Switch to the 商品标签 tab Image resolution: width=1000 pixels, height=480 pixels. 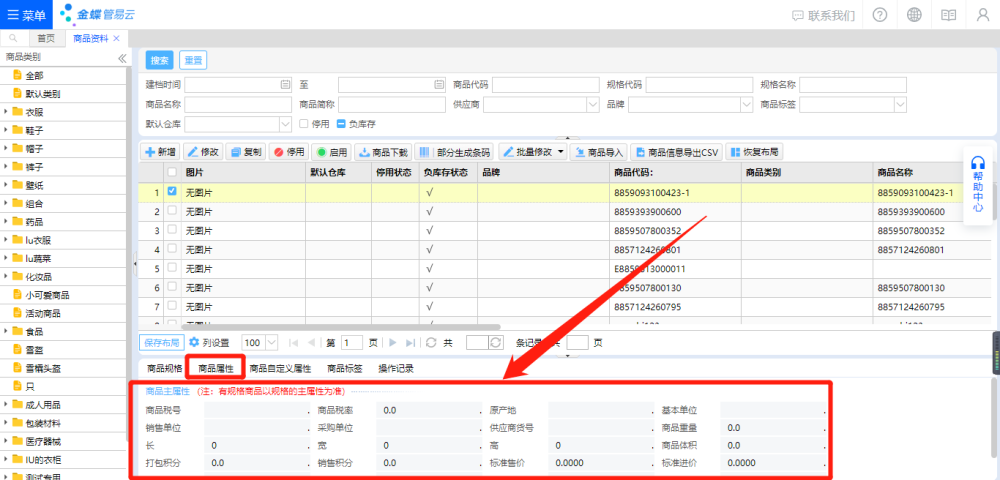[x=345, y=368]
